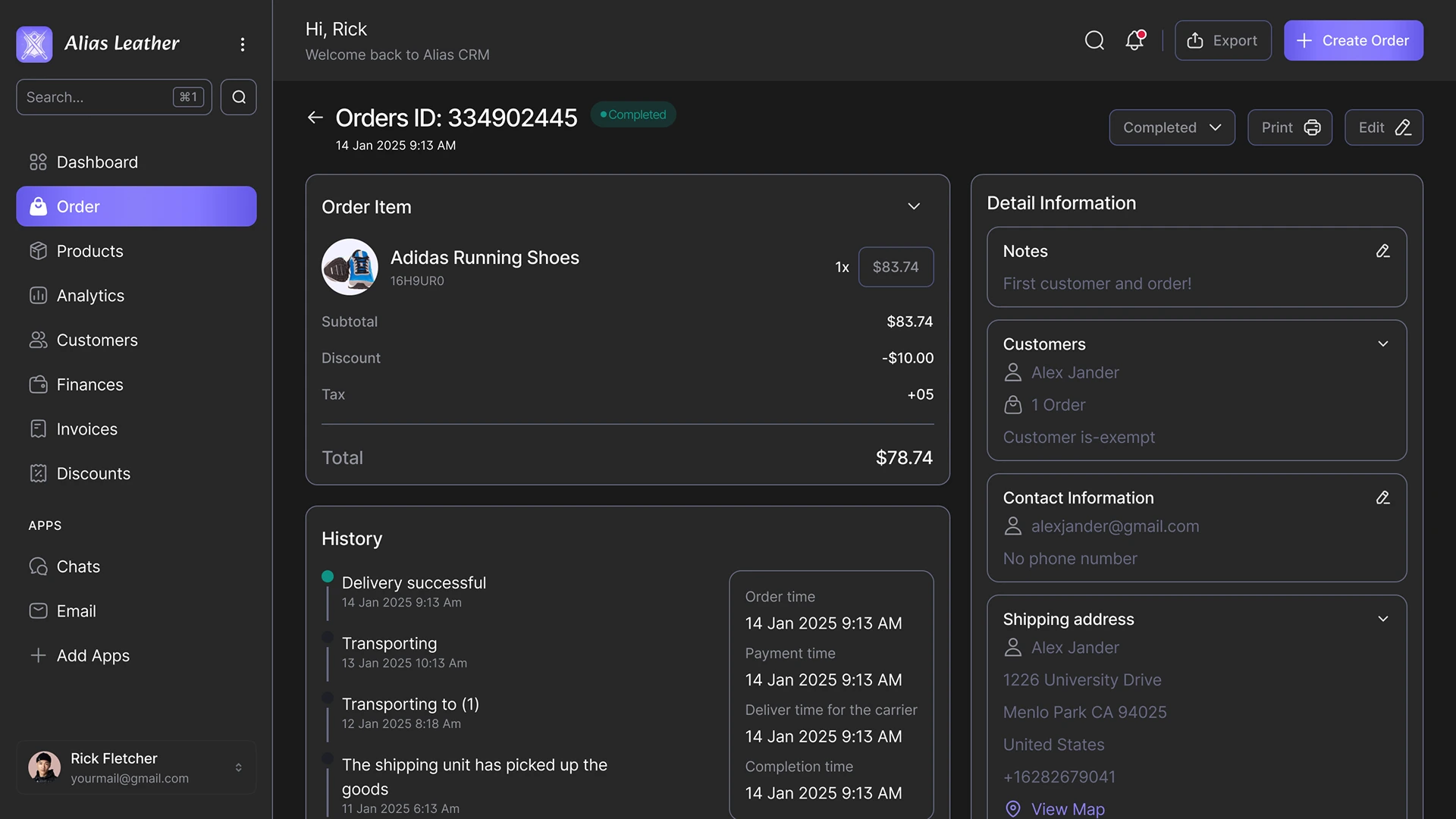Open the Email app entry

tap(39, 610)
